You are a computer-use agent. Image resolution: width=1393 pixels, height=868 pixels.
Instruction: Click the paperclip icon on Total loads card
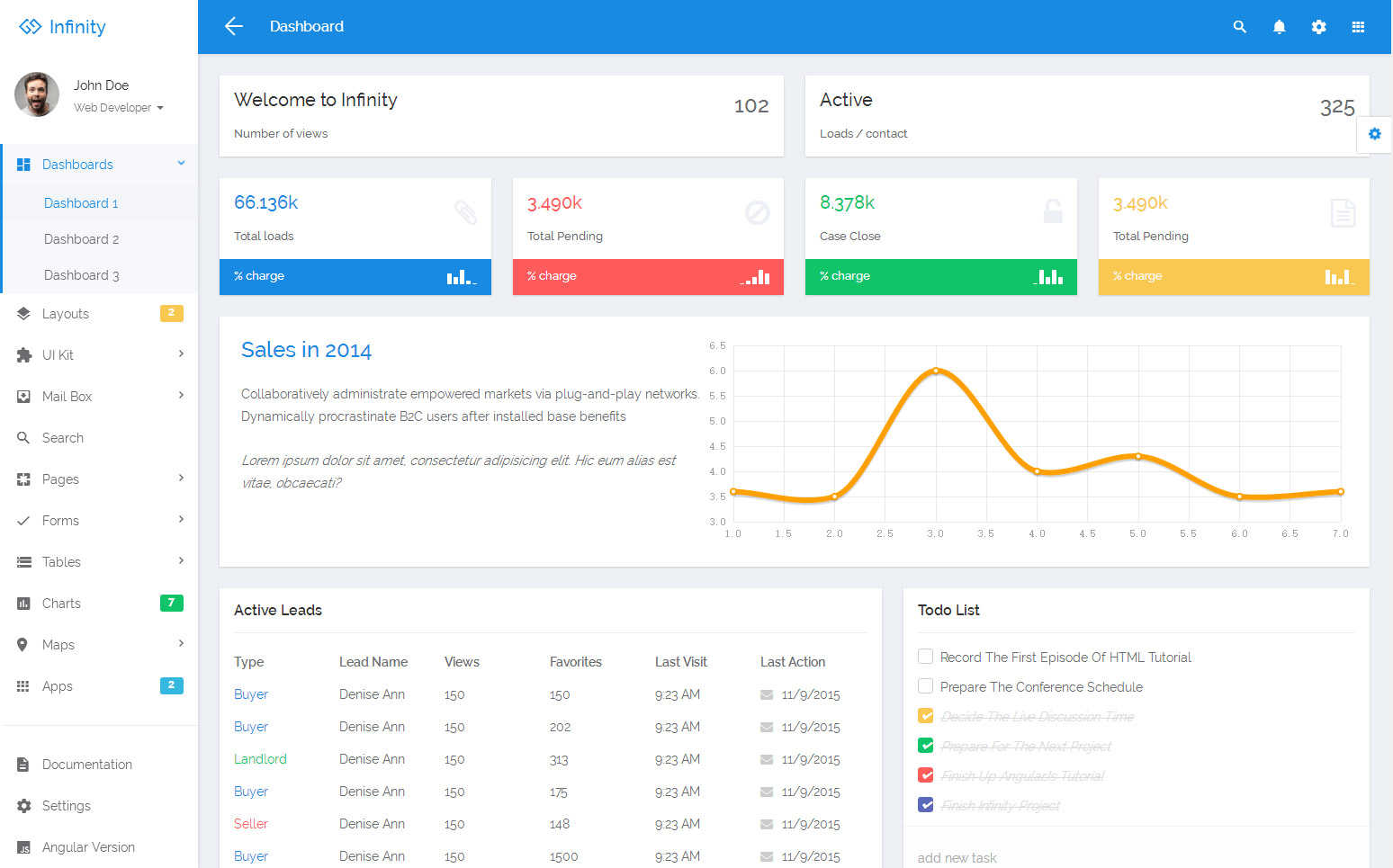[465, 212]
